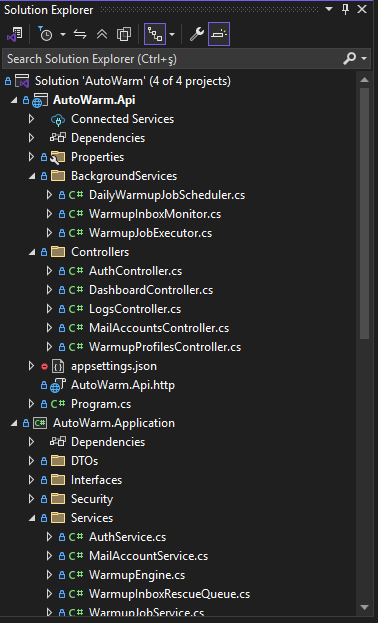Expand MailAccountsController.cs node

[49, 328]
